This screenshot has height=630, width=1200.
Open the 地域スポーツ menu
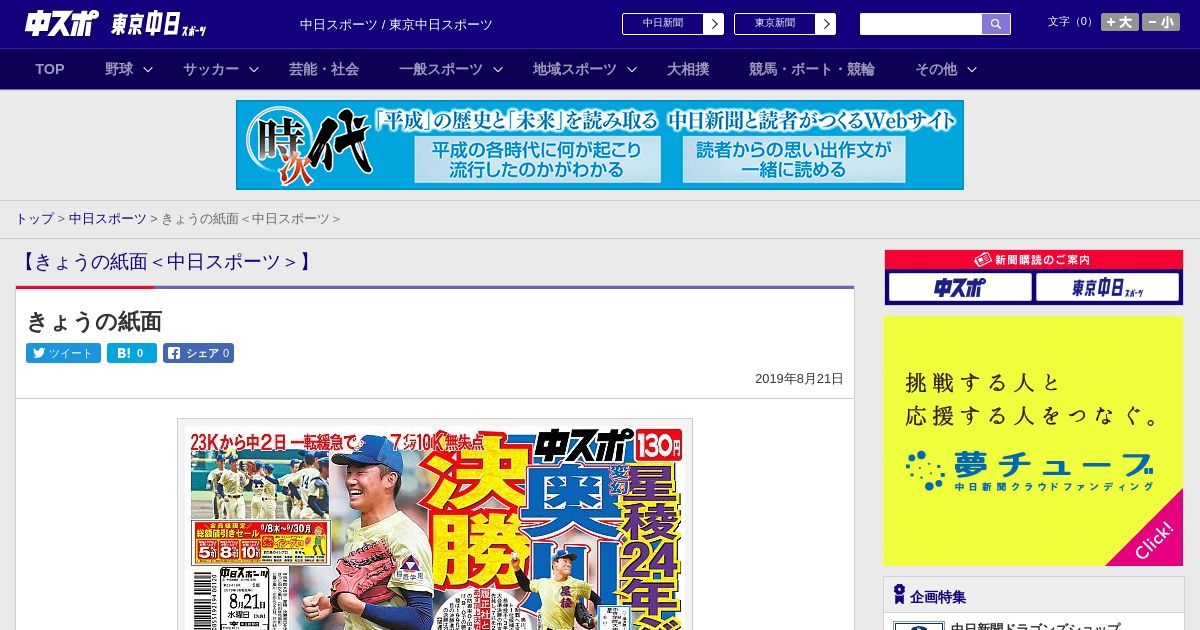[x=575, y=69]
